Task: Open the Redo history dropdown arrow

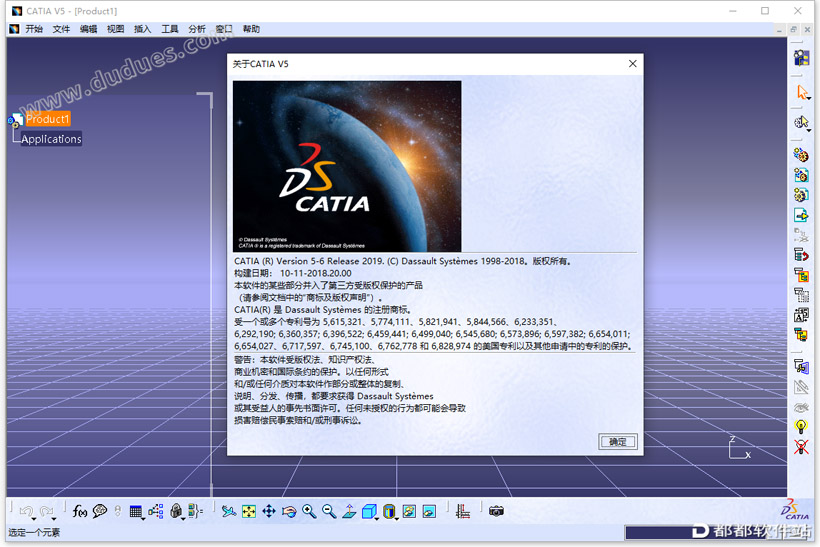Action: pyautogui.click(x=54, y=519)
